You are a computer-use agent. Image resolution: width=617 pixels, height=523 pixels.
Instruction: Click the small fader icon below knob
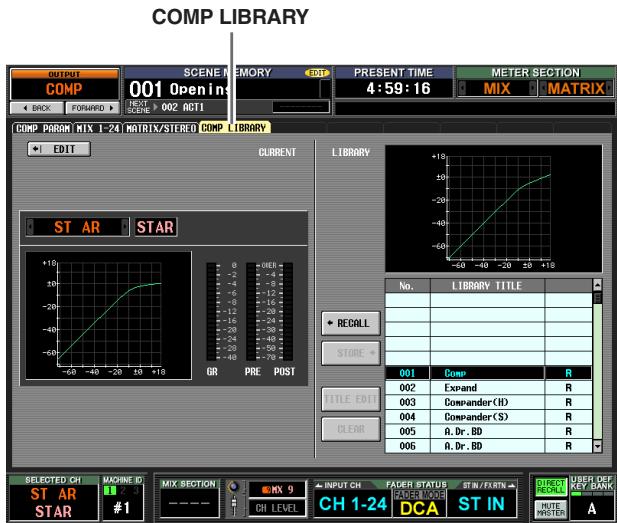234,505
